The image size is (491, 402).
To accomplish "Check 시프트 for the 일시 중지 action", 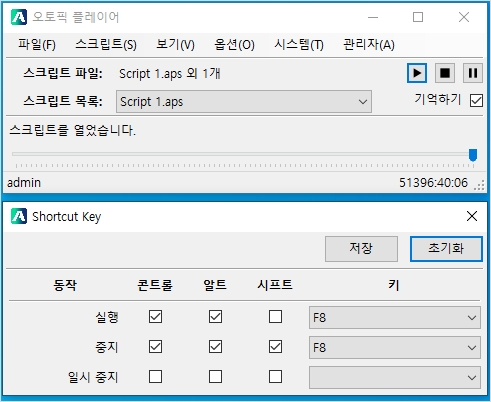I will (x=275, y=377).
